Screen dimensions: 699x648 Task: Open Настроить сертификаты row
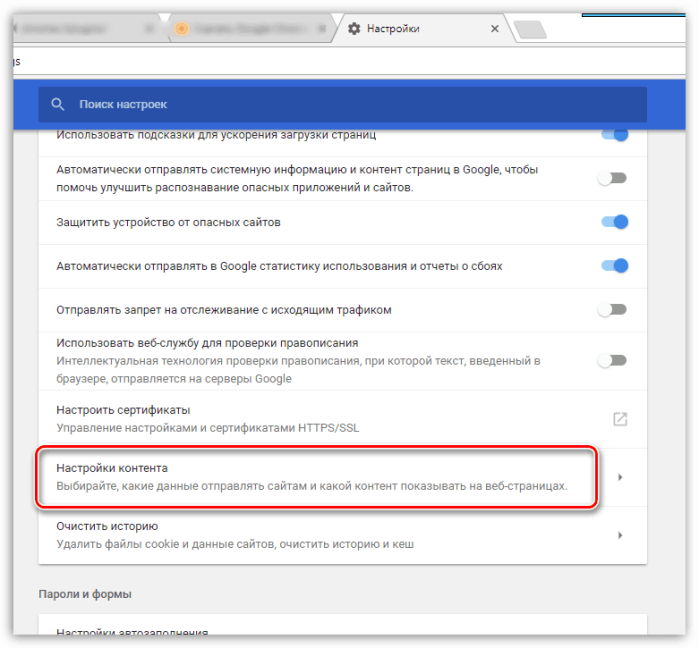[x=342, y=419]
